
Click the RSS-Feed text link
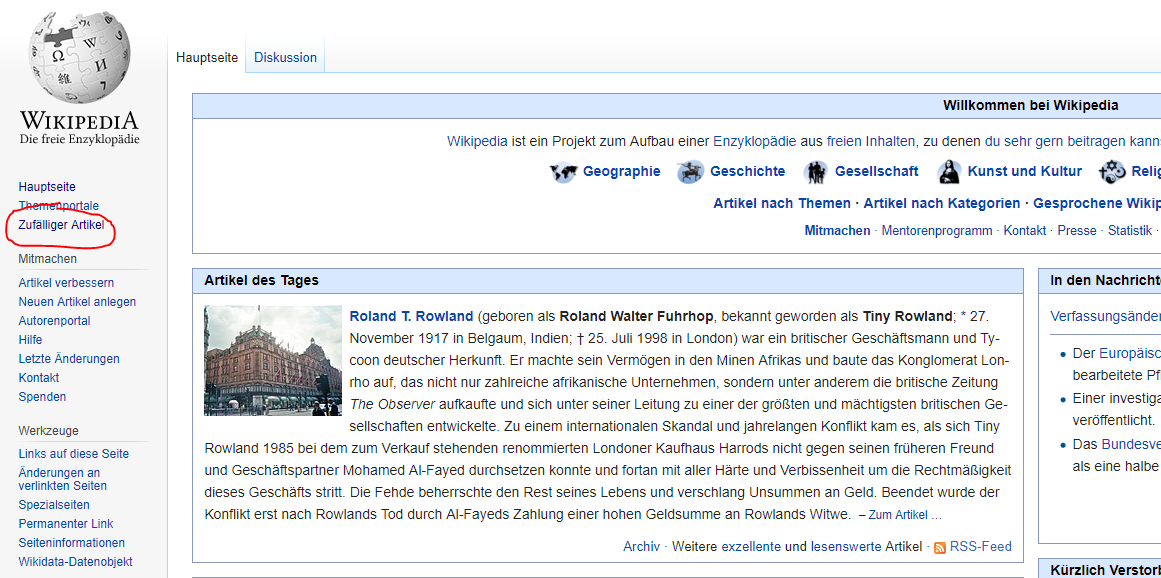click(x=980, y=547)
